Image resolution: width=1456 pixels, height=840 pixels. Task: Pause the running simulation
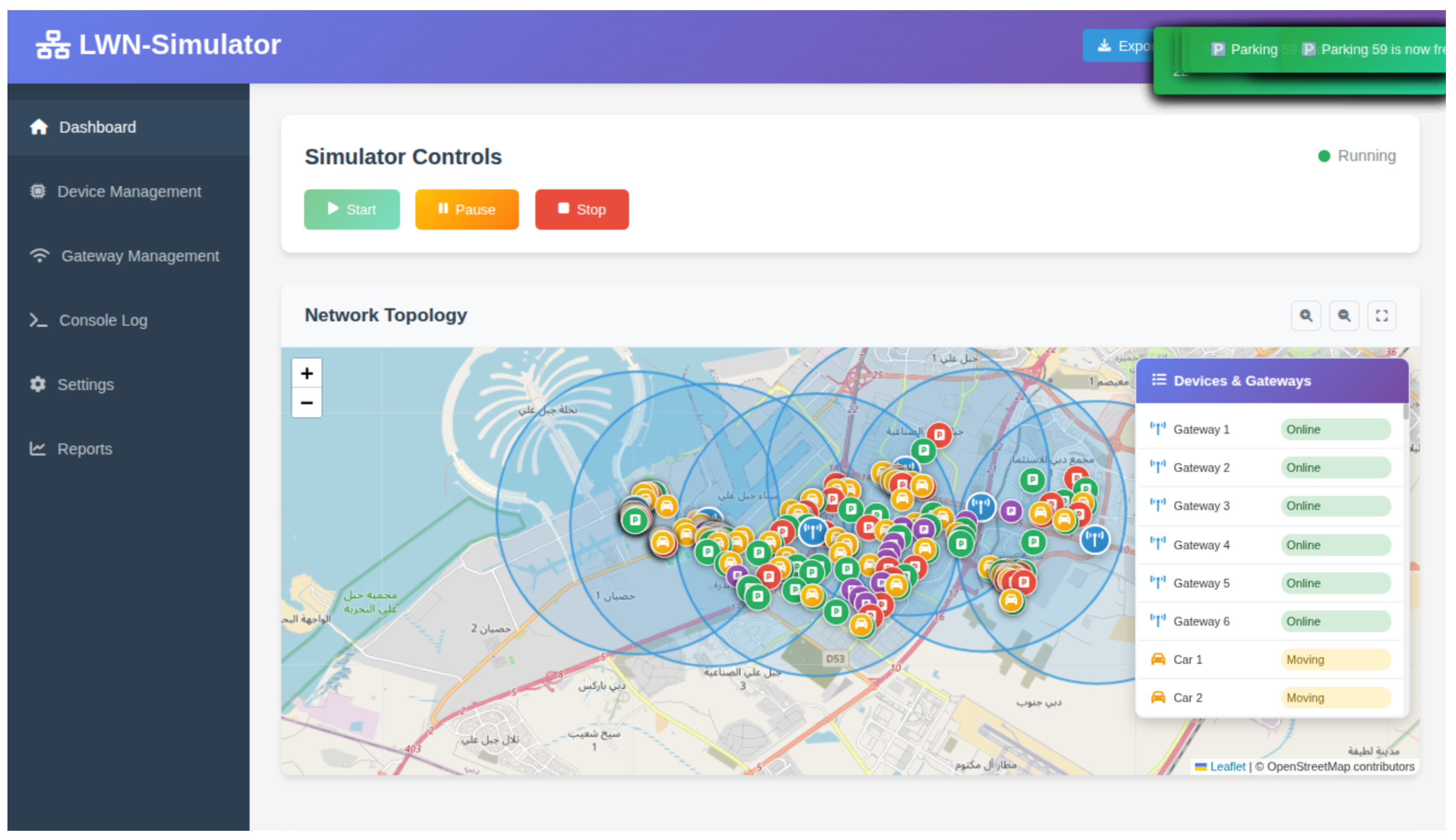point(466,210)
